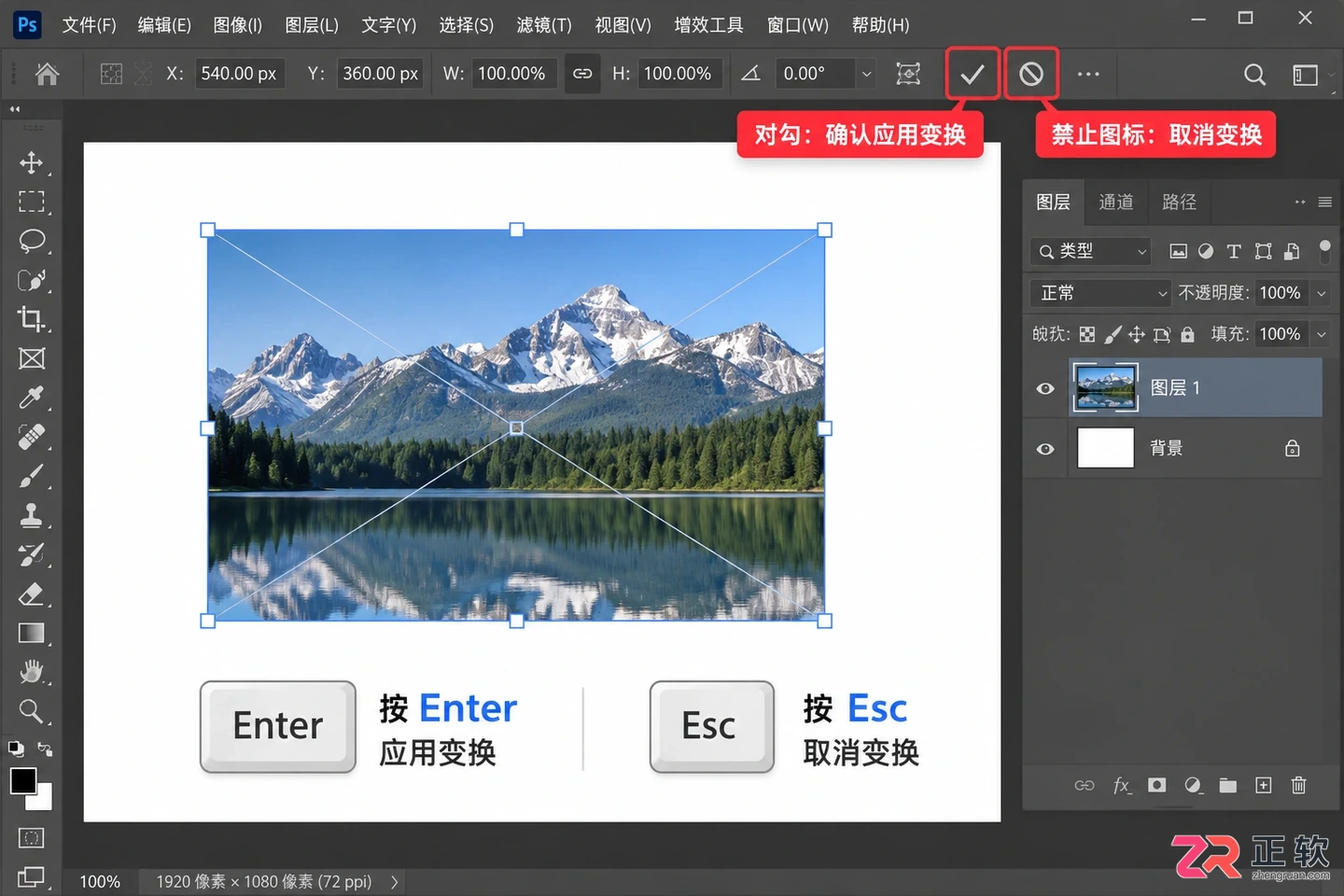Viewport: 1344px width, 896px height.
Task: Open 类型 layer filter dropdown
Action: point(1091,251)
